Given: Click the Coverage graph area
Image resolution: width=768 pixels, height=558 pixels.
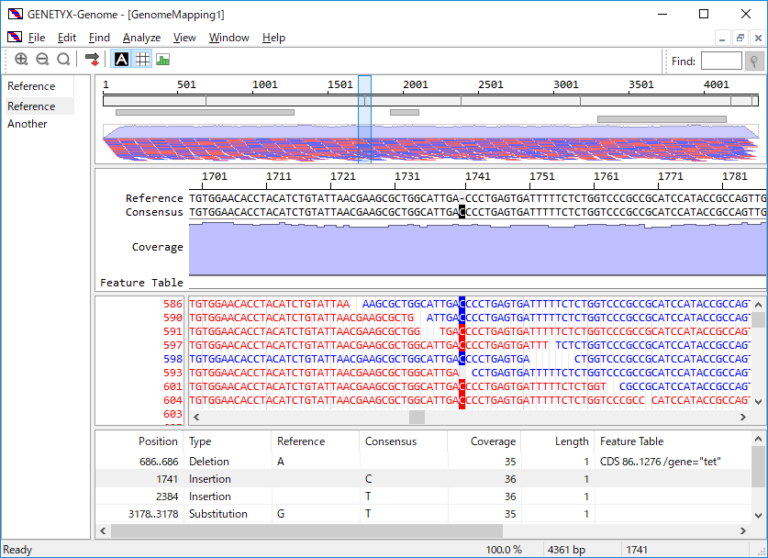Looking at the screenshot, I should [477, 248].
